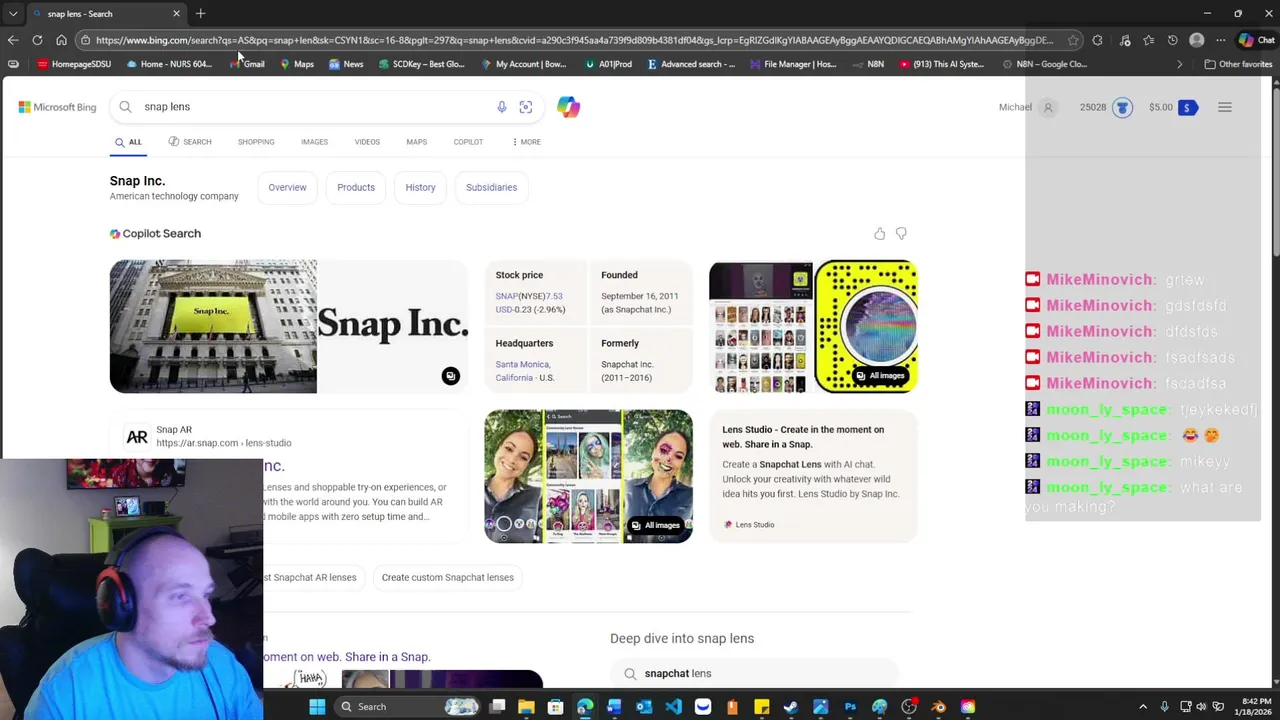1280x720 pixels.
Task: Open the SNAP stock ticker link
Action: (x=506, y=296)
